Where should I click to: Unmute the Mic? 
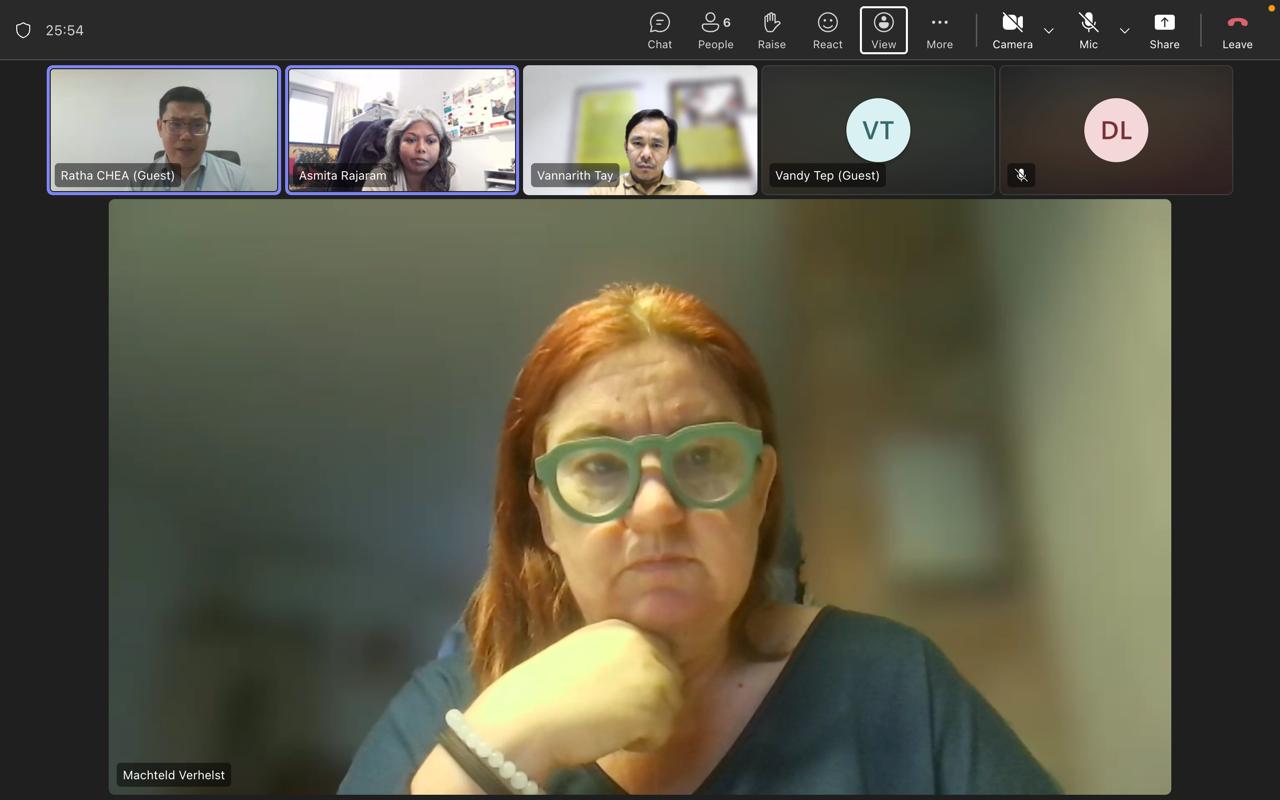[x=1088, y=30]
